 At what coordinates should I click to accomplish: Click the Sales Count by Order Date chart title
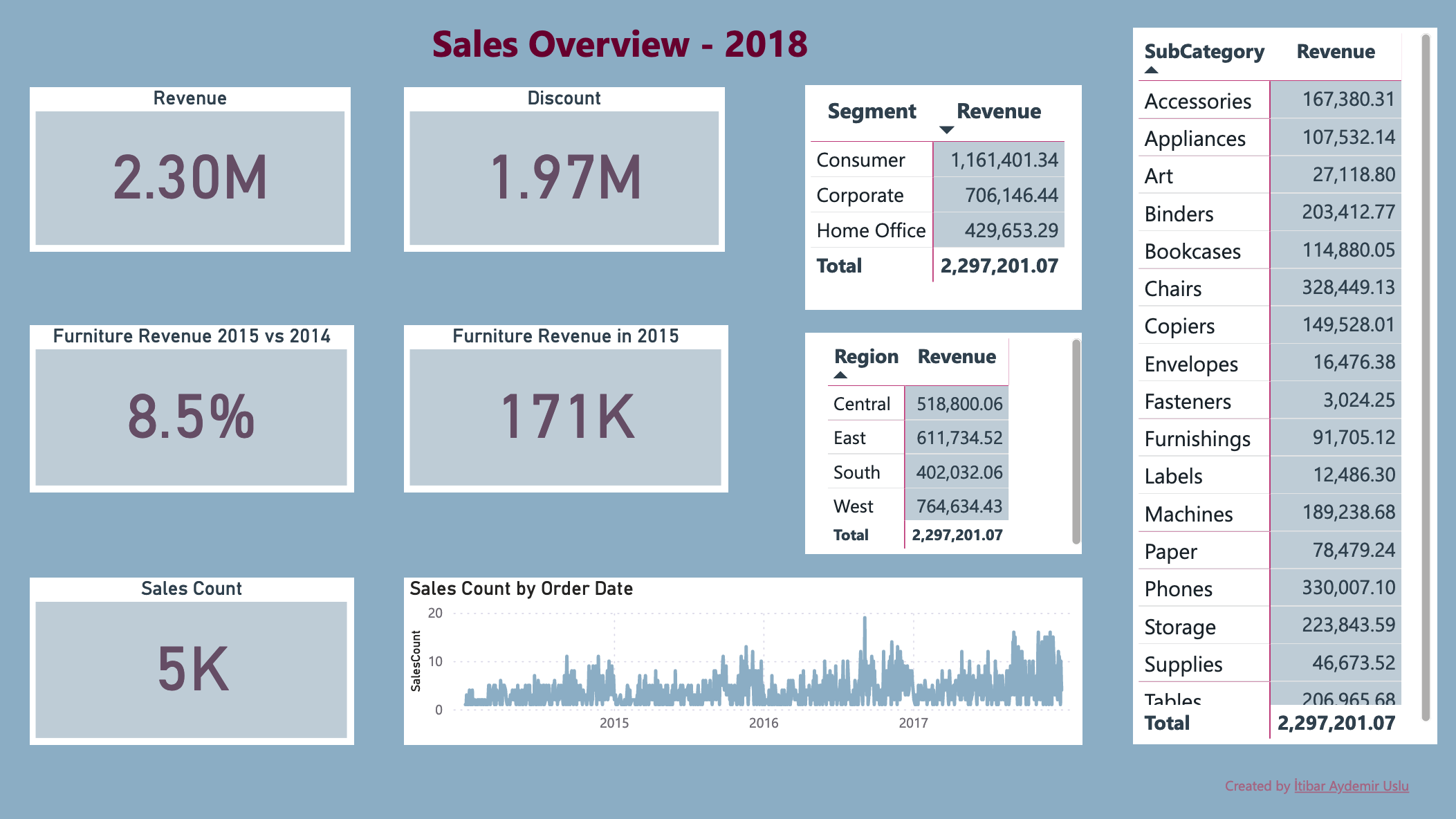coord(521,589)
